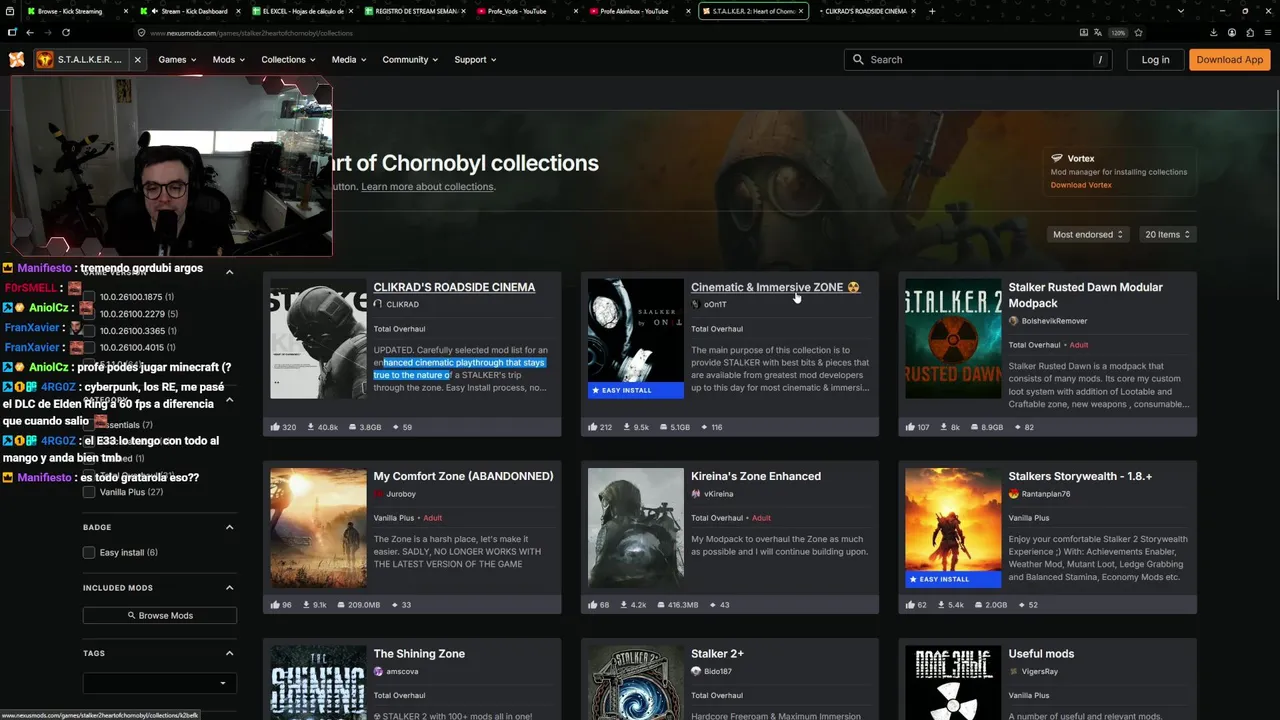Click avatar icon next to Bido187

696,672
